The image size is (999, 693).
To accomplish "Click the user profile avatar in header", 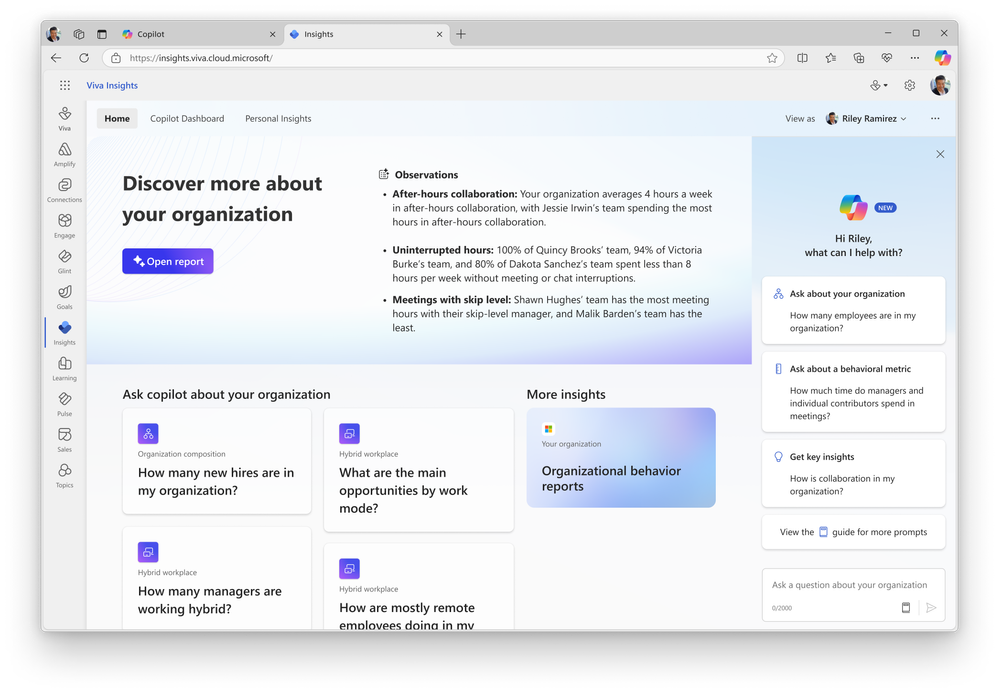I will point(940,85).
